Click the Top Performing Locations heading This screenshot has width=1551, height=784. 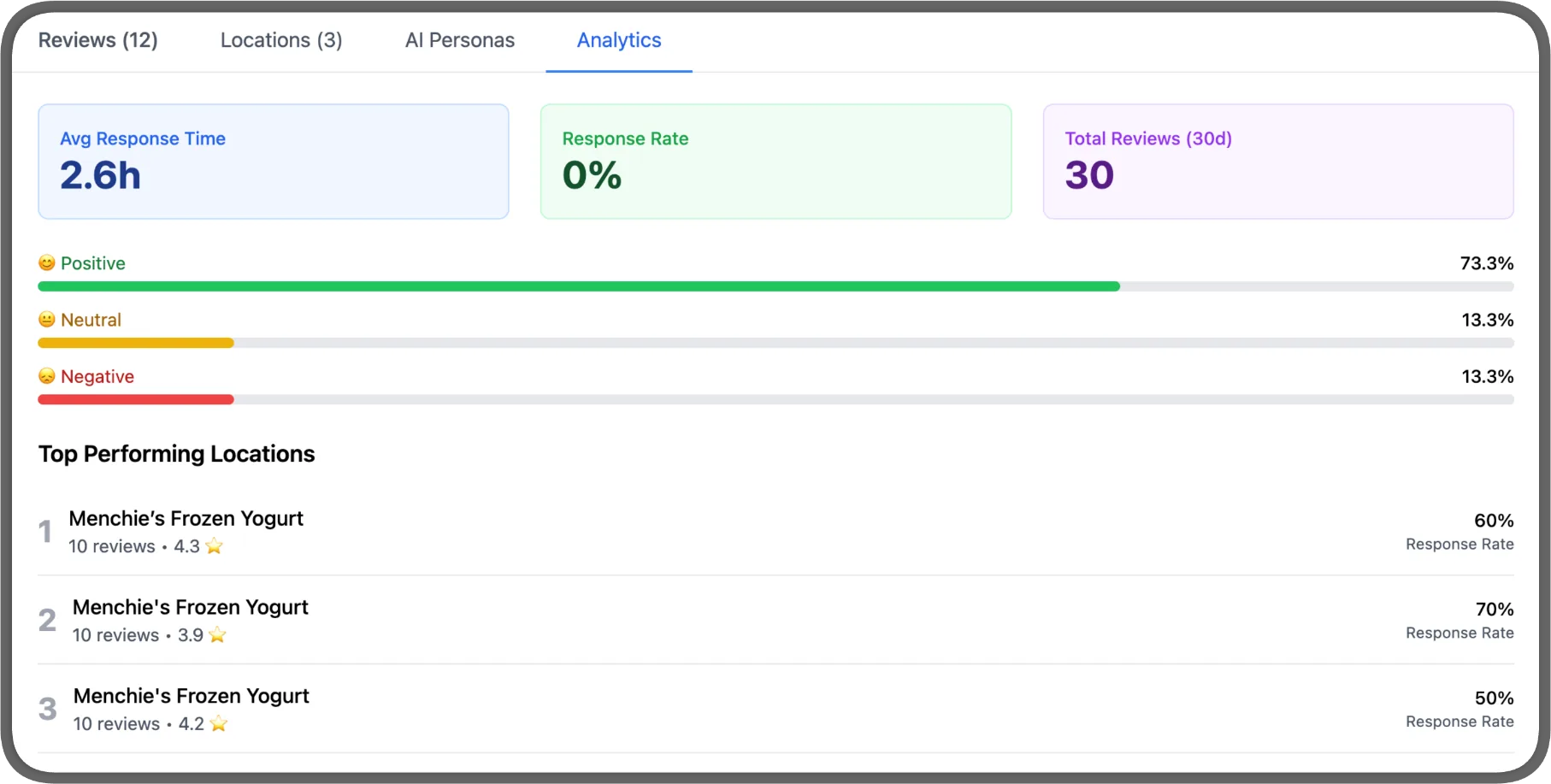point(177,454)
